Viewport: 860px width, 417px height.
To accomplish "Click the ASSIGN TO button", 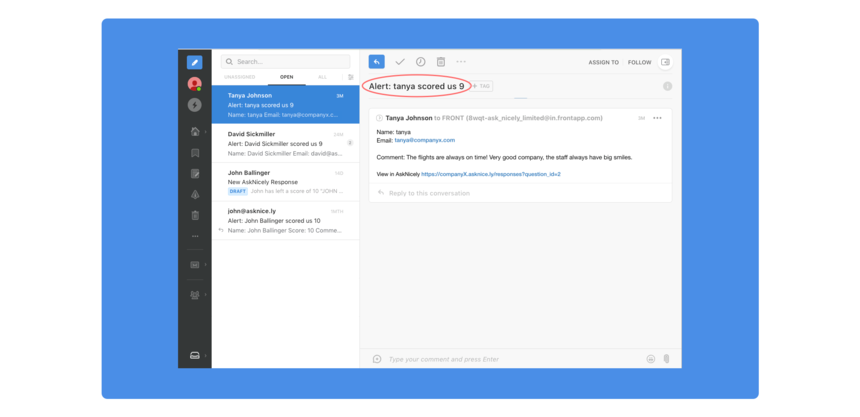I will point(603,63).
